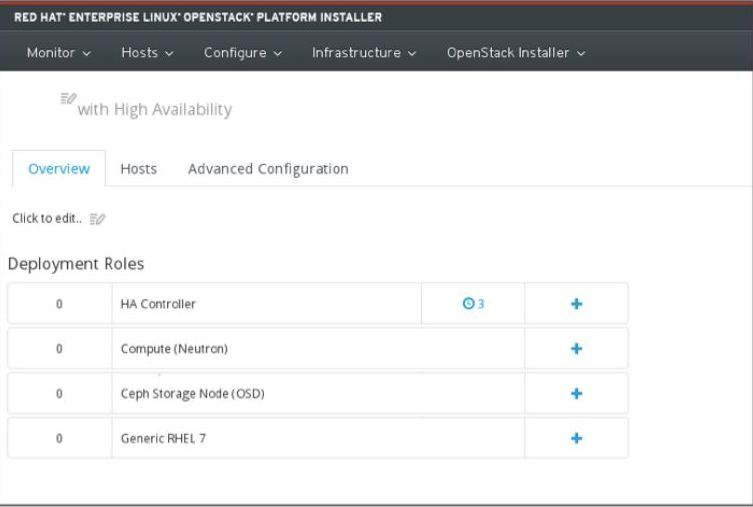Open the Configure dropdown menu
753x507 pixels.
(243, 52)
